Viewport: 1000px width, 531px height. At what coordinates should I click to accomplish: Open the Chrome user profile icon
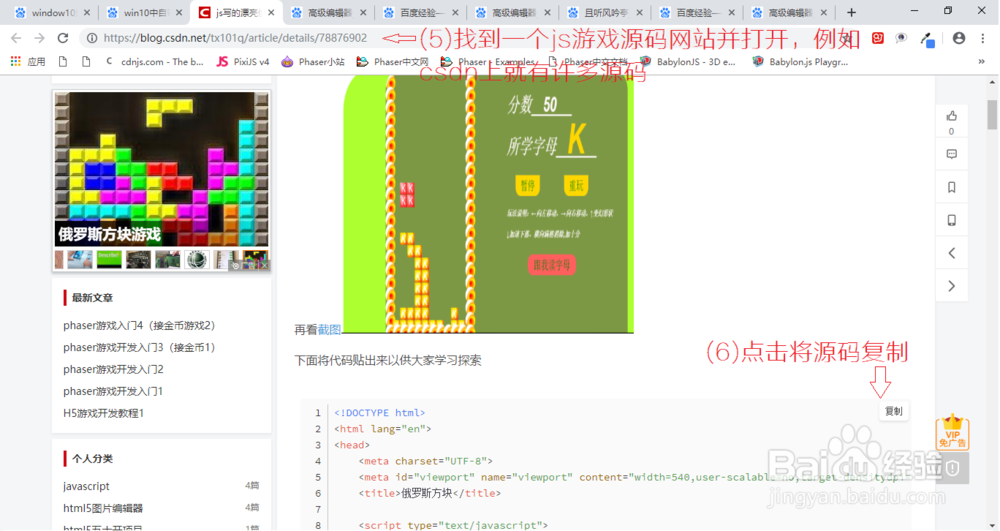point(959,38)
